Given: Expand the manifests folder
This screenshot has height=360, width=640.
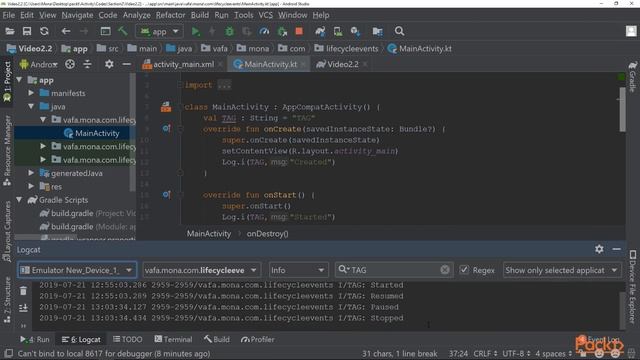Looking at the screenshot, I should pyautogui.click(x=31, y=93).
